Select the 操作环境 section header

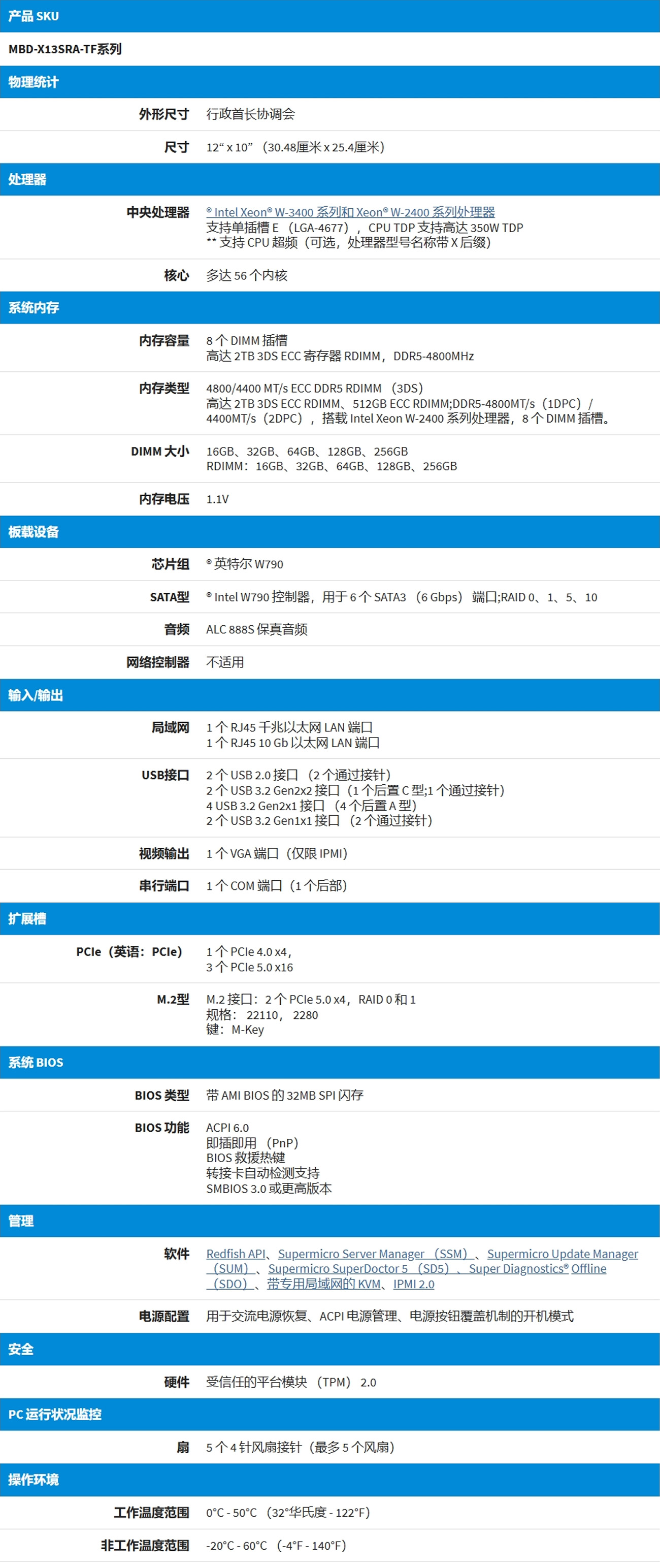click(34, 1479)
